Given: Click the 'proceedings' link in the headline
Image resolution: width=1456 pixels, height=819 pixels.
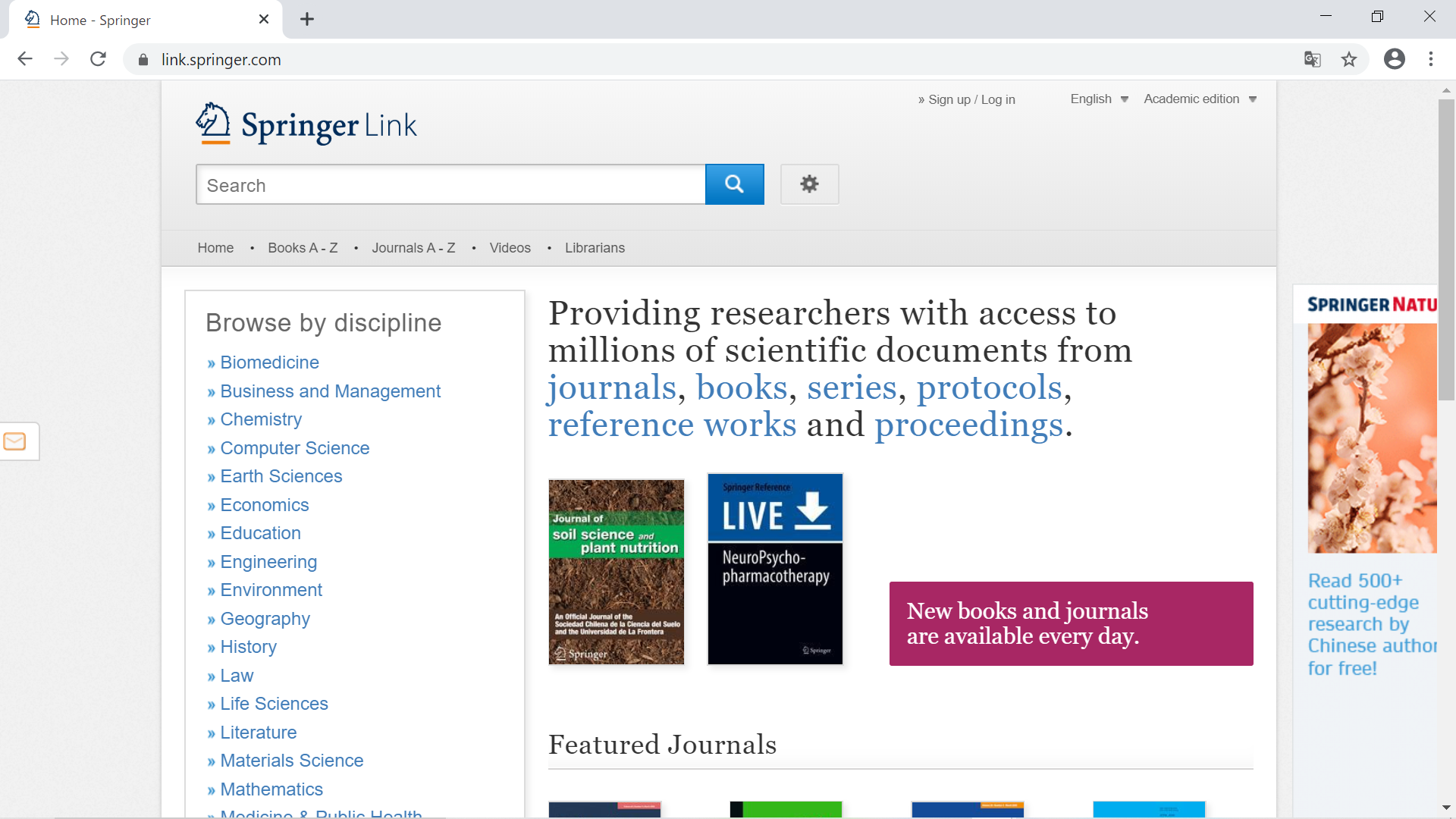Looking at the screenshot, I should coord(968,425).
